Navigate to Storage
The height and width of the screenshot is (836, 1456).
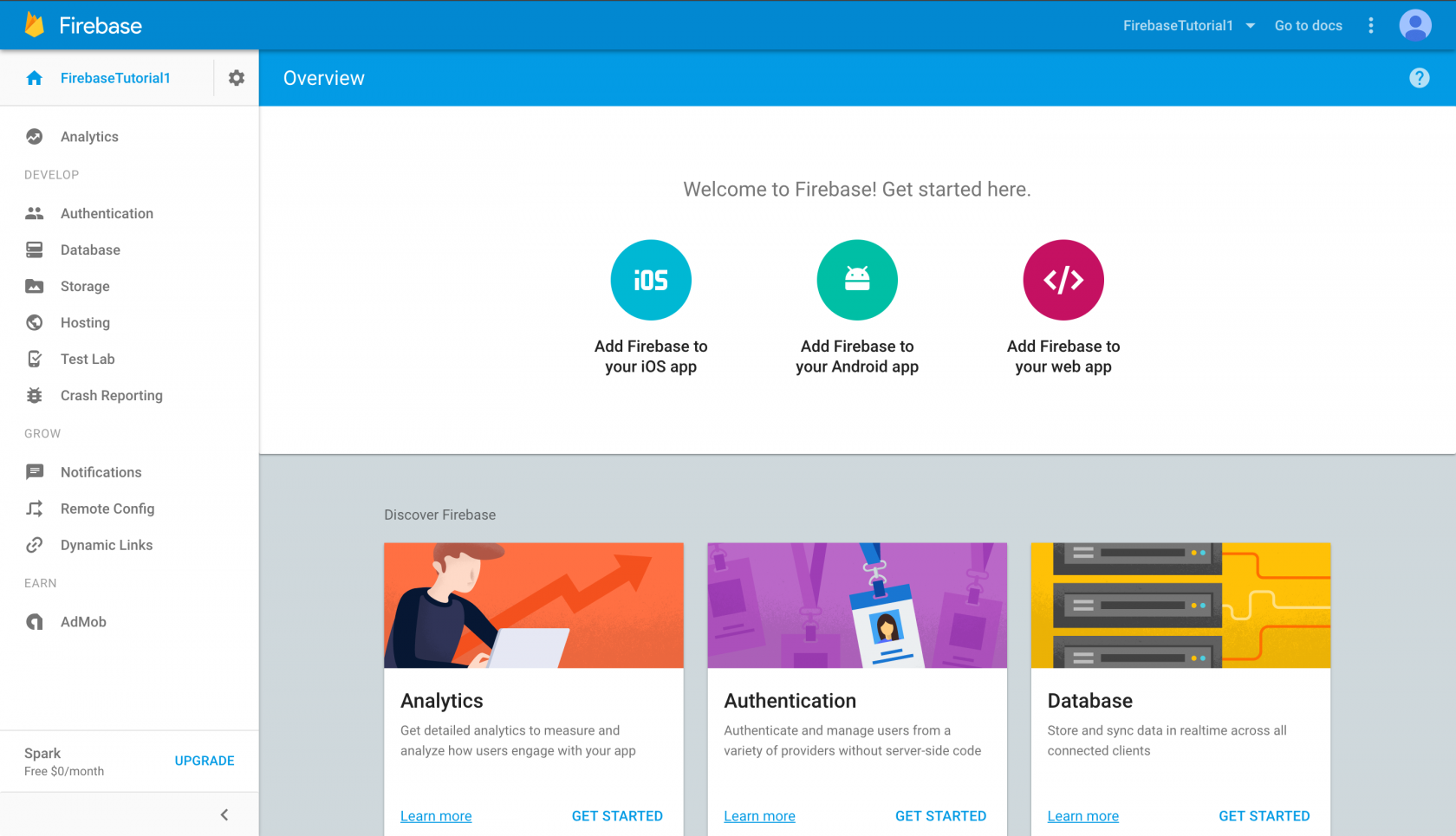click(85, 286)
